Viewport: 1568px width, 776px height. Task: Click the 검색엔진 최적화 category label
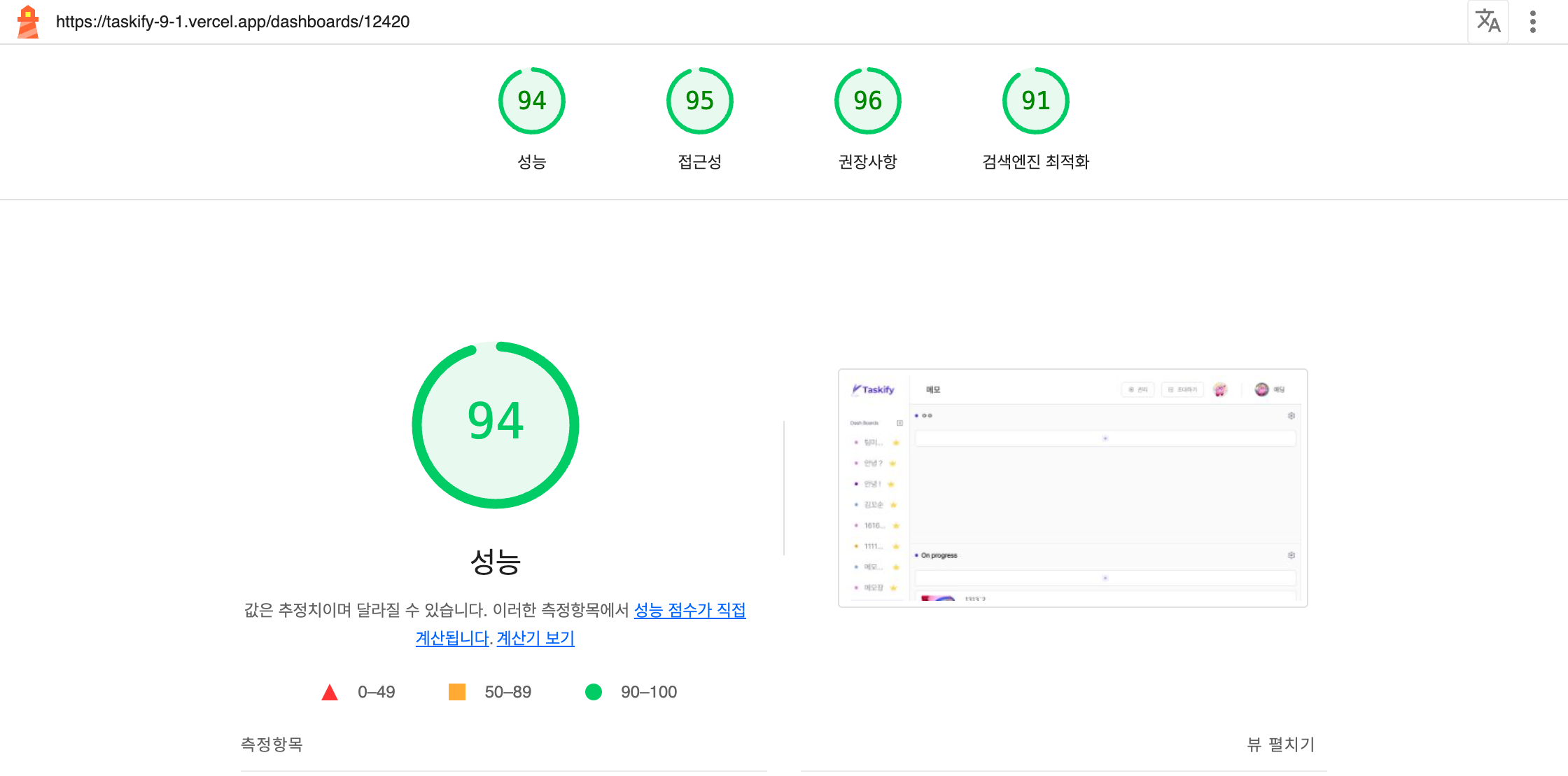click(x=1035, y=162)
